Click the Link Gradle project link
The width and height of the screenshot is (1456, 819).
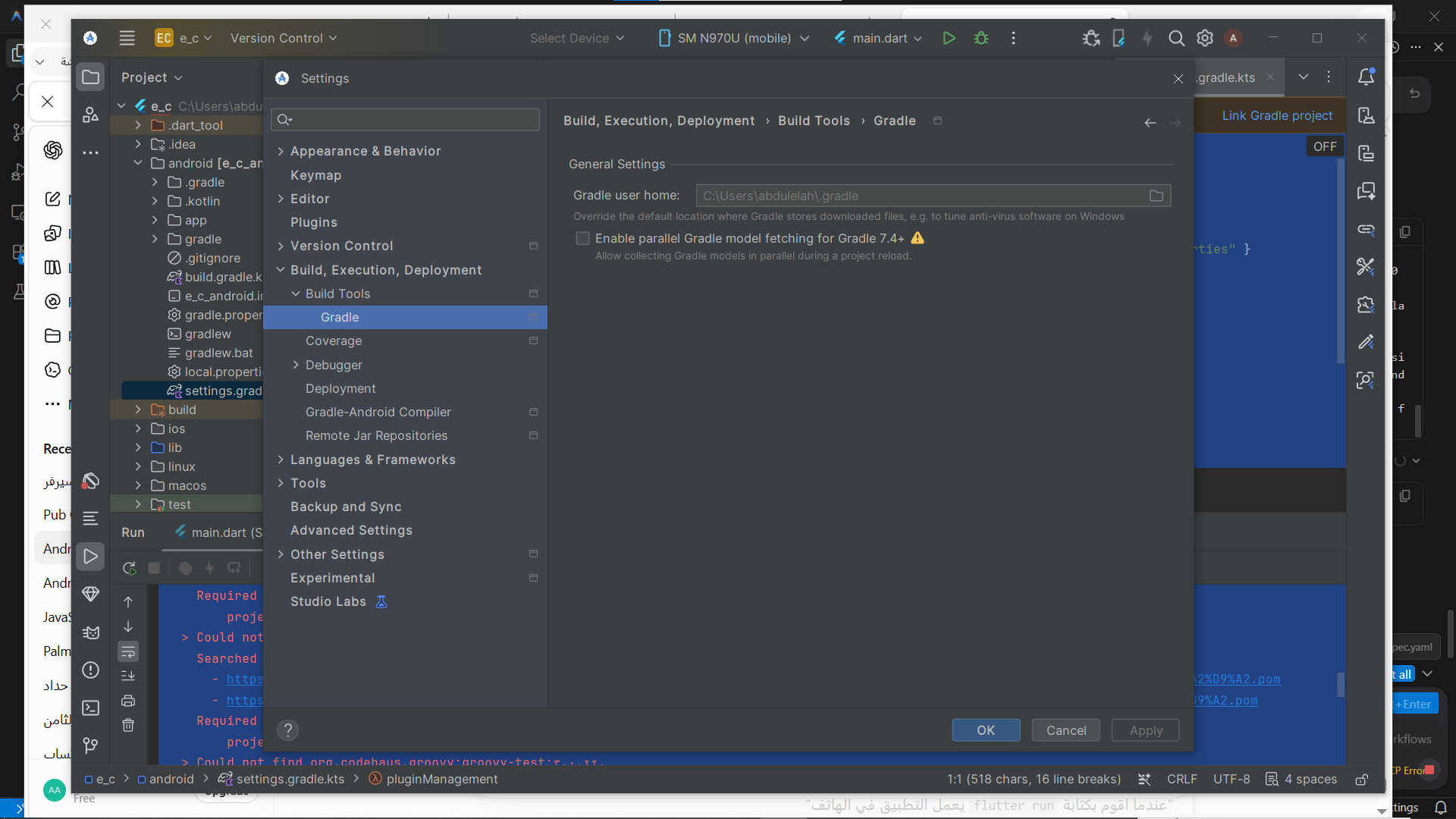coord(1277,115)
